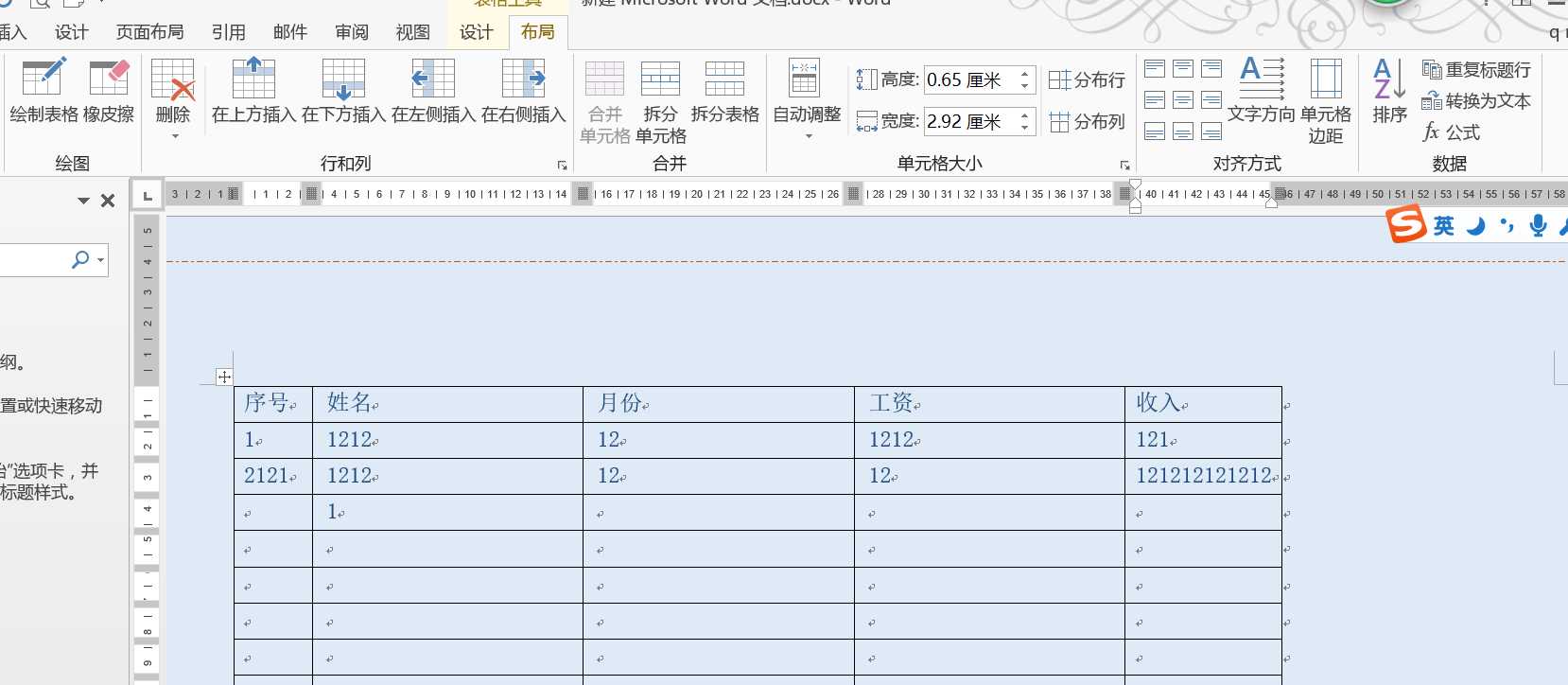The width and height of the screenshot is (1568, 685).
Task: Click Sort (排序) button
Action: [1389, 91]
